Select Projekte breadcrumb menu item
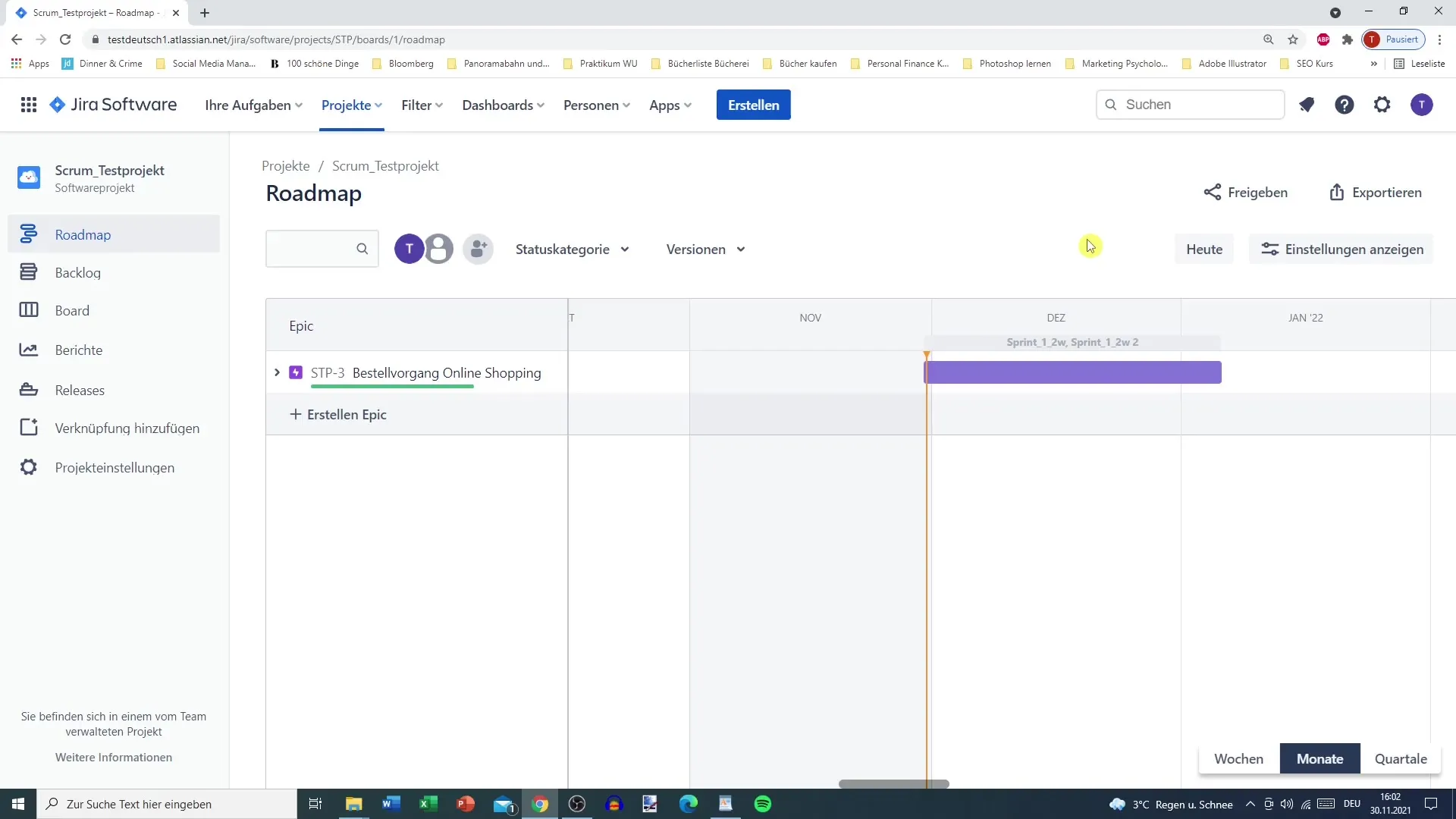Viewport: 1456px width, 819px height. 286,166
